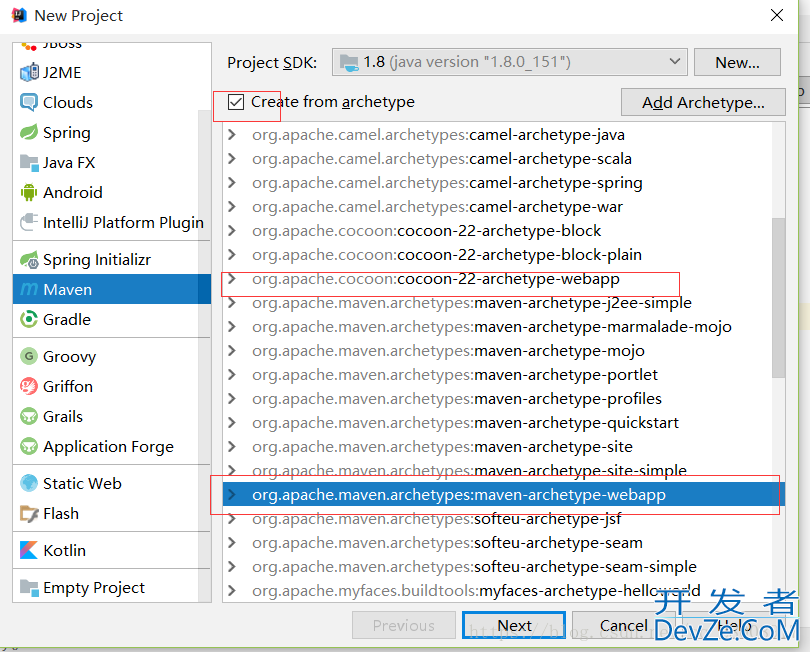The image size is (810, 652).
Task: Open the Project SDK dropdown
Action: (x=509, y=62)
